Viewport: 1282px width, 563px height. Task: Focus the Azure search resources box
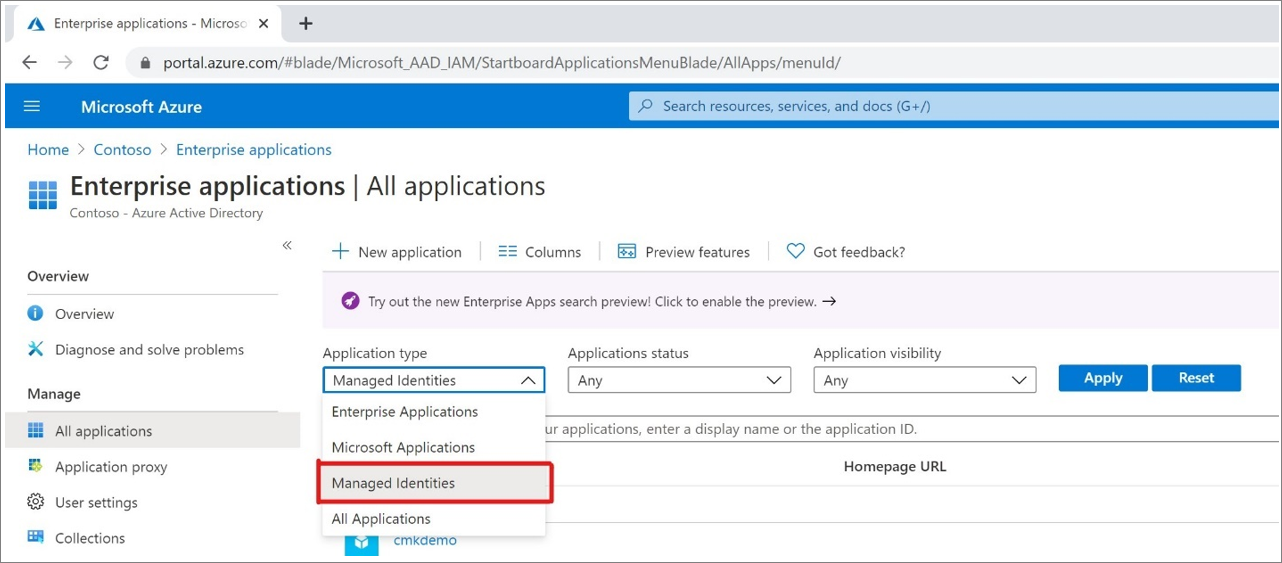(x=950, y=106)
